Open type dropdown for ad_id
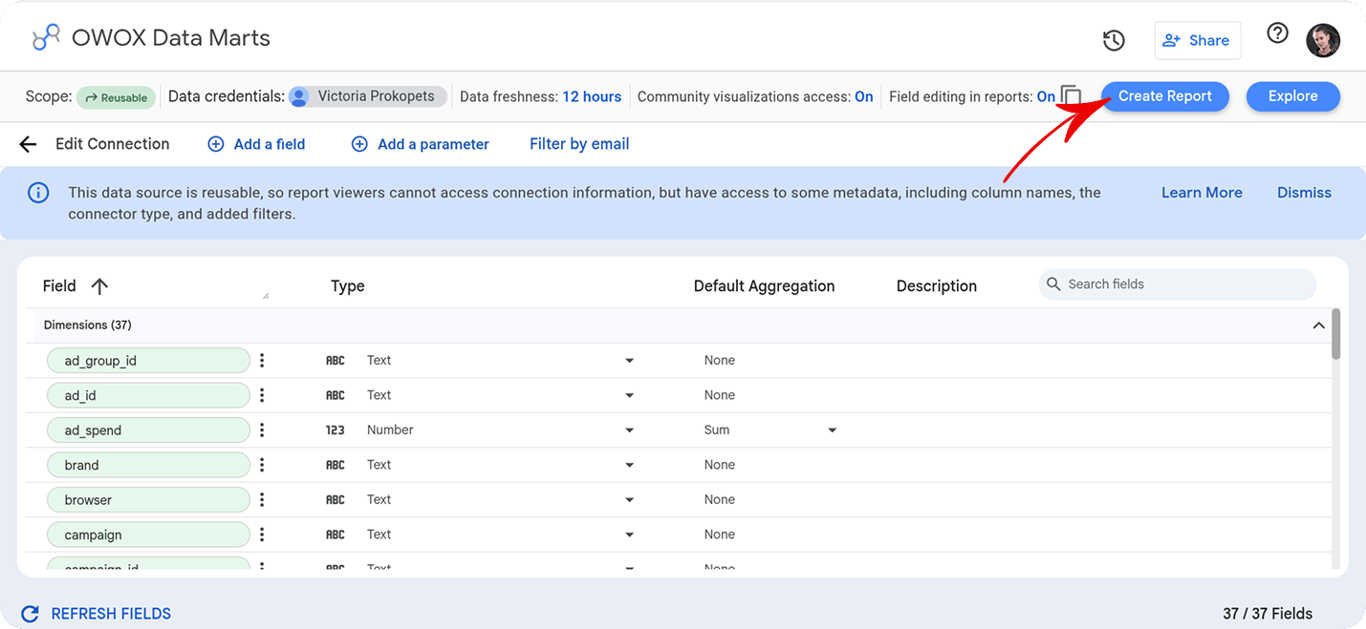Screen dimensions: 1366x629 [x=629, y=395]
